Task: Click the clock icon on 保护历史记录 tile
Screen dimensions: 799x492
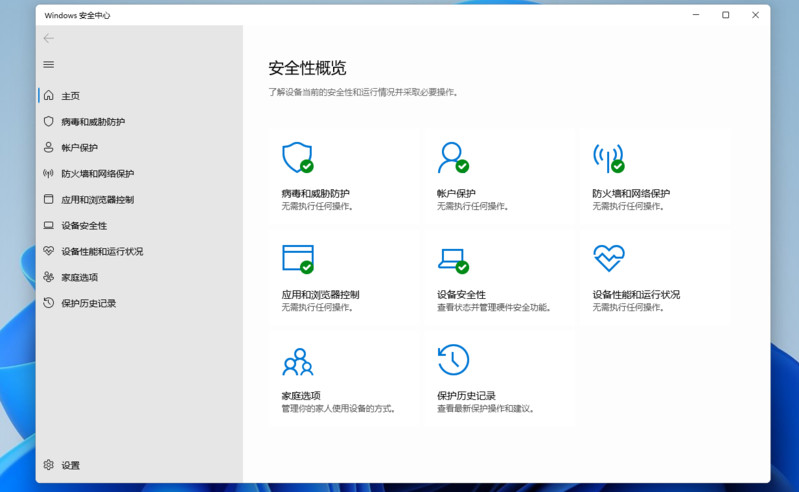Action: click(453, 360)
